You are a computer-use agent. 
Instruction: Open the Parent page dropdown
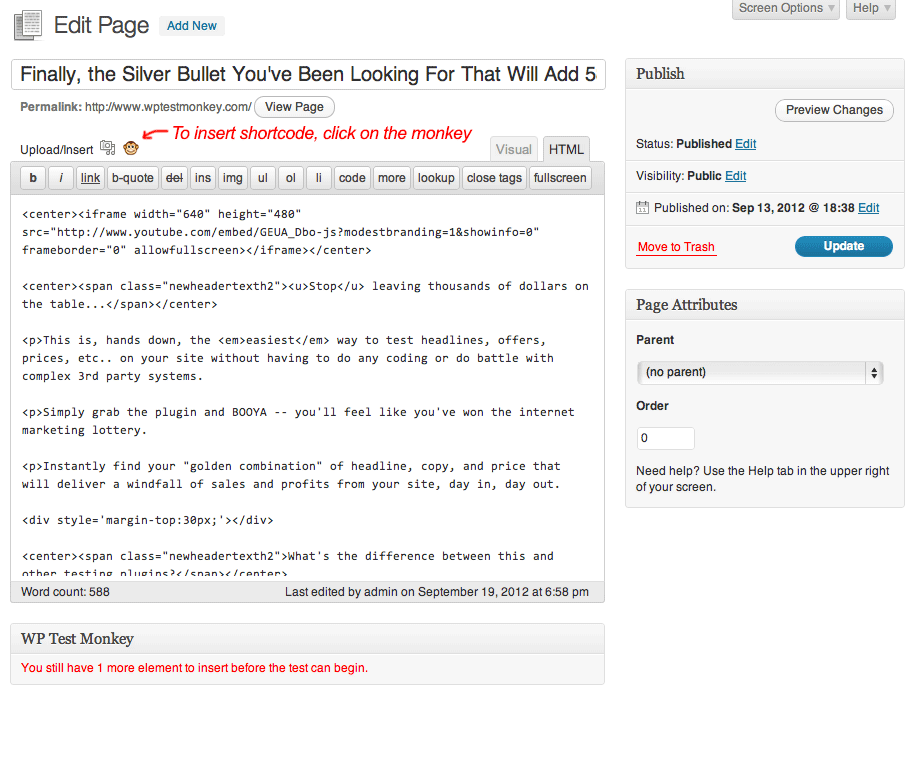pos(760,372)
